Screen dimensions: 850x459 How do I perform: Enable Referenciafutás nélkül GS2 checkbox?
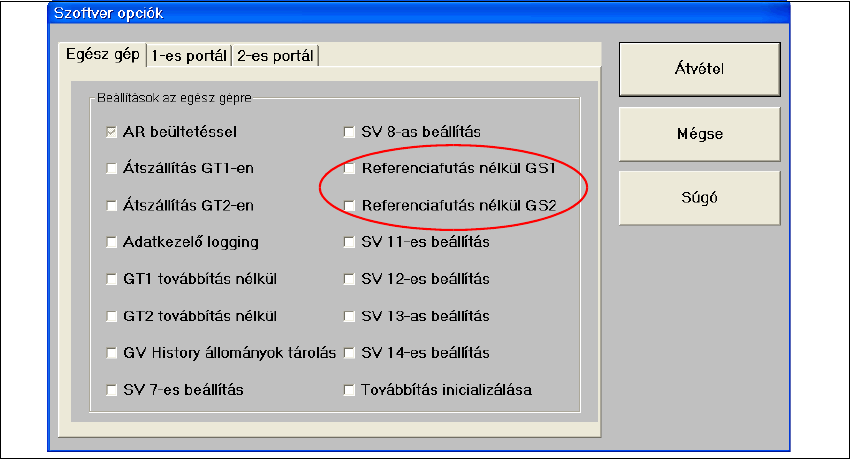click(x=349, y=205)
